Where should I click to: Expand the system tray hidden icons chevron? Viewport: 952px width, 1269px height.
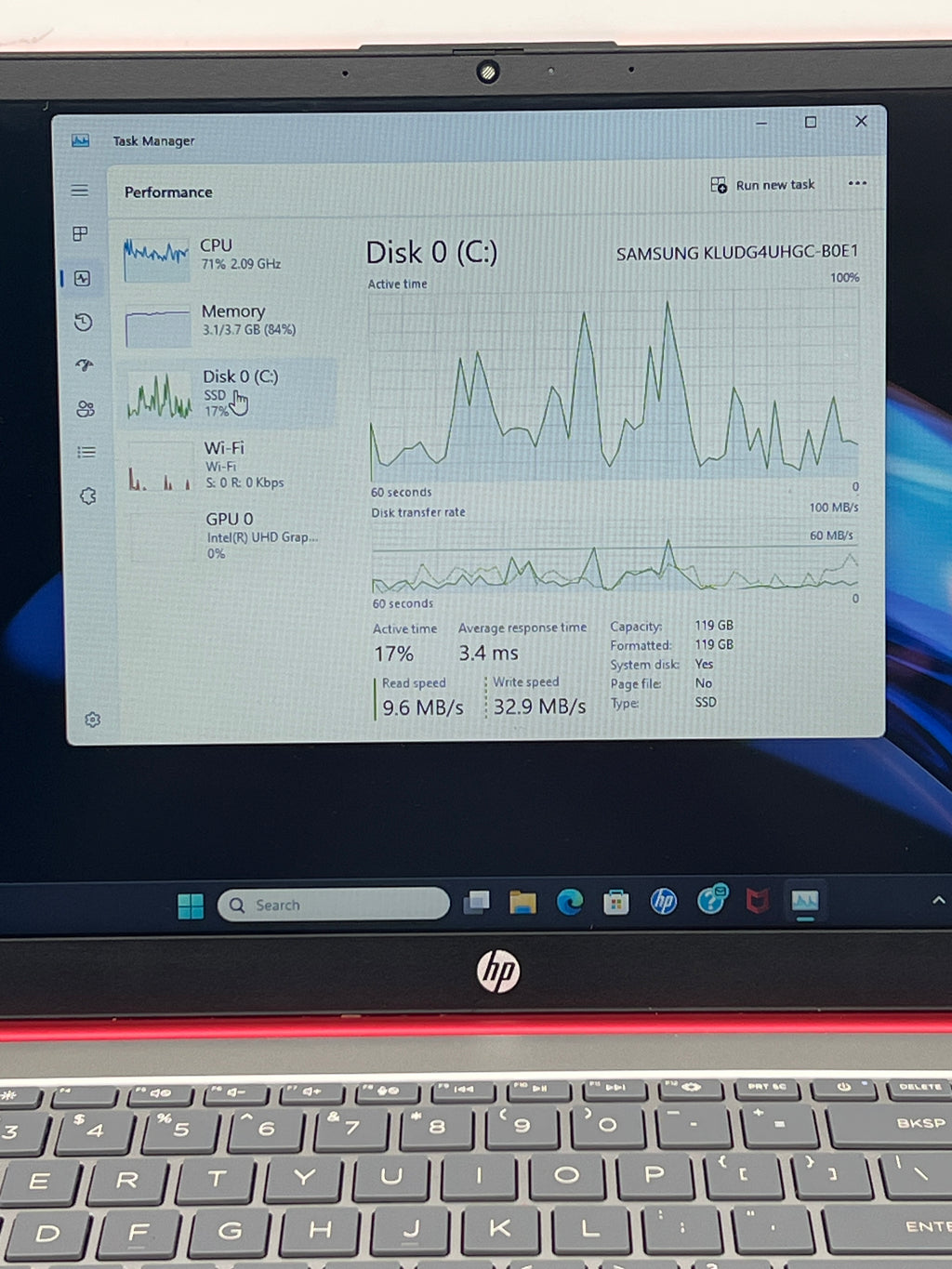click(938, 900)
